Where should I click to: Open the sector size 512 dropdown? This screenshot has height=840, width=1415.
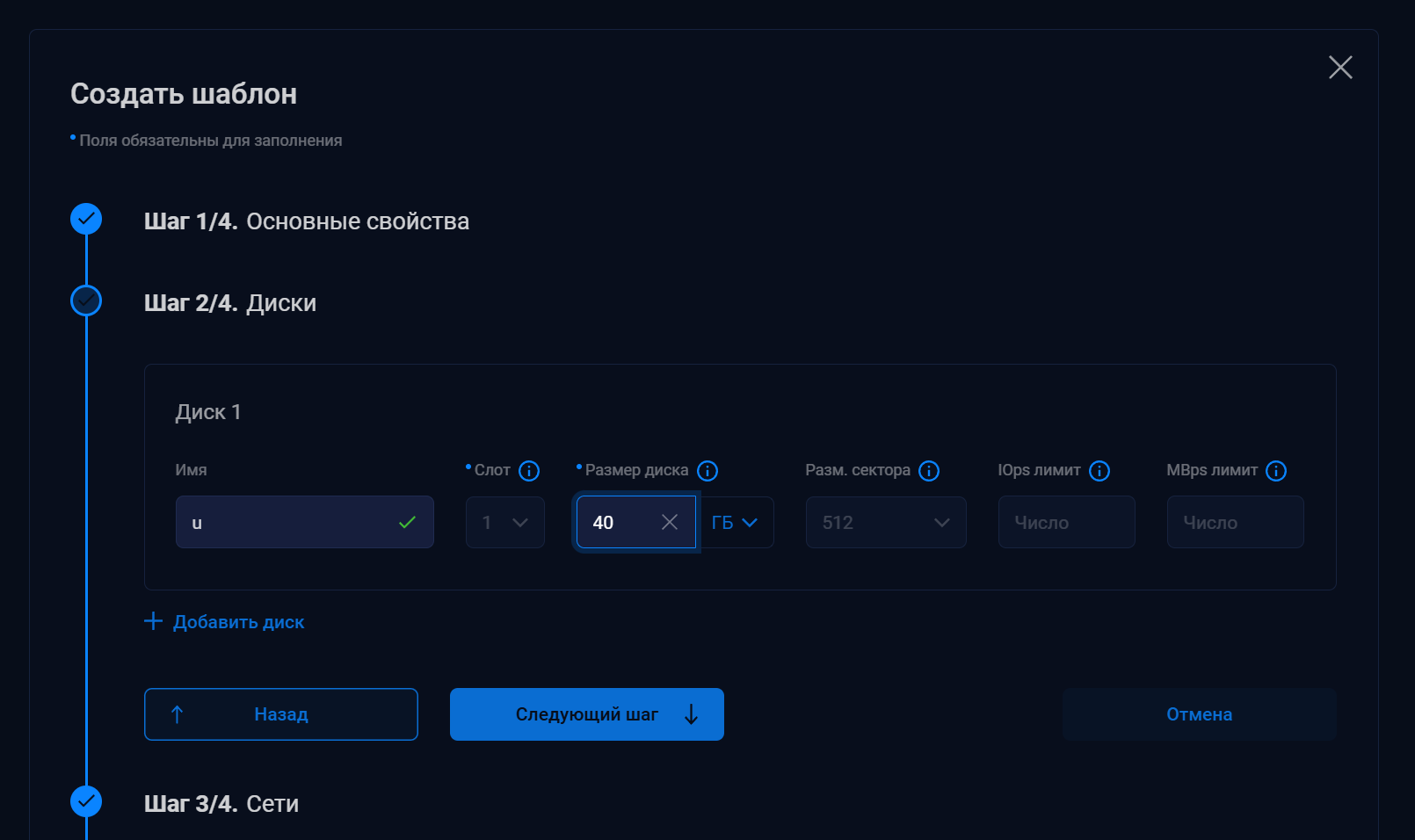(886, 522)
